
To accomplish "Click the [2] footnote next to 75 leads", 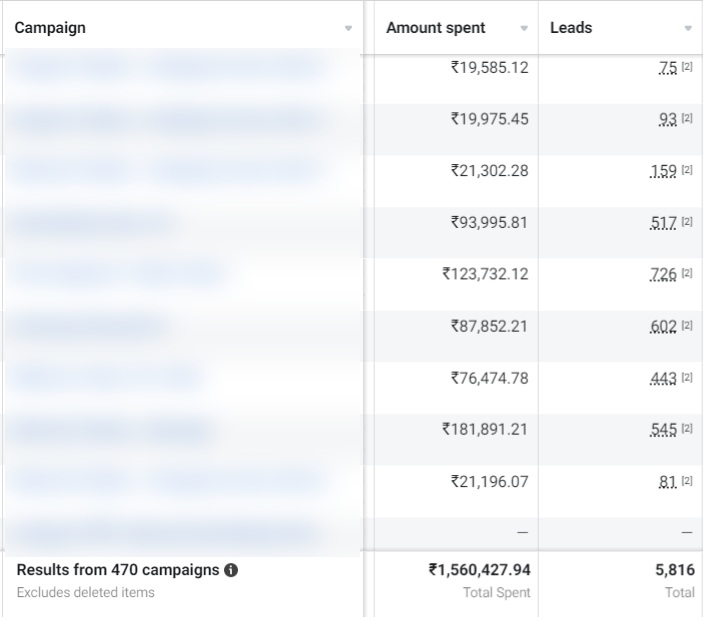I will tap(687, 67).
